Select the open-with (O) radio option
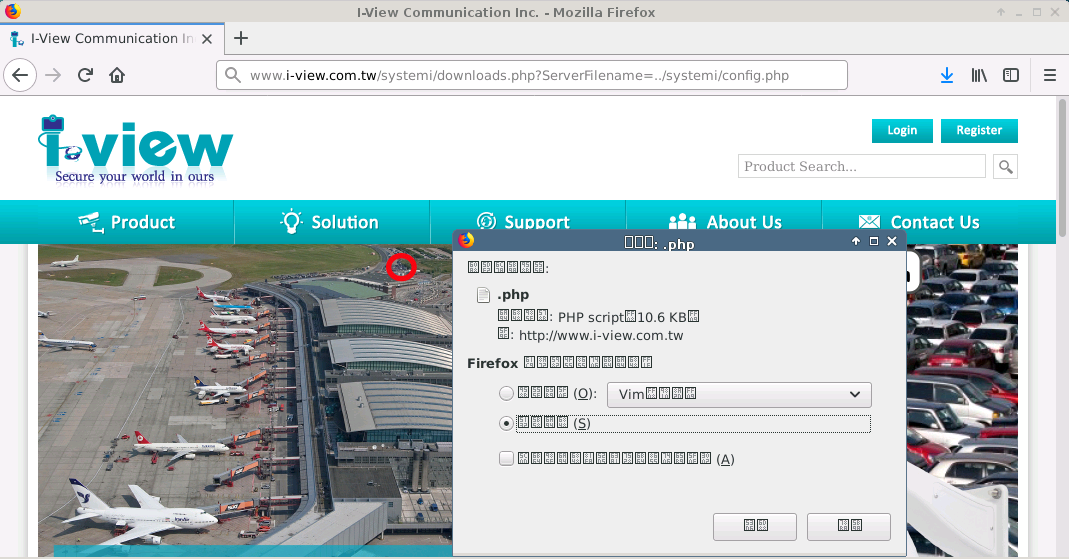The width and height of the screenshot is (1069, 559). click(x=506, y=393)
